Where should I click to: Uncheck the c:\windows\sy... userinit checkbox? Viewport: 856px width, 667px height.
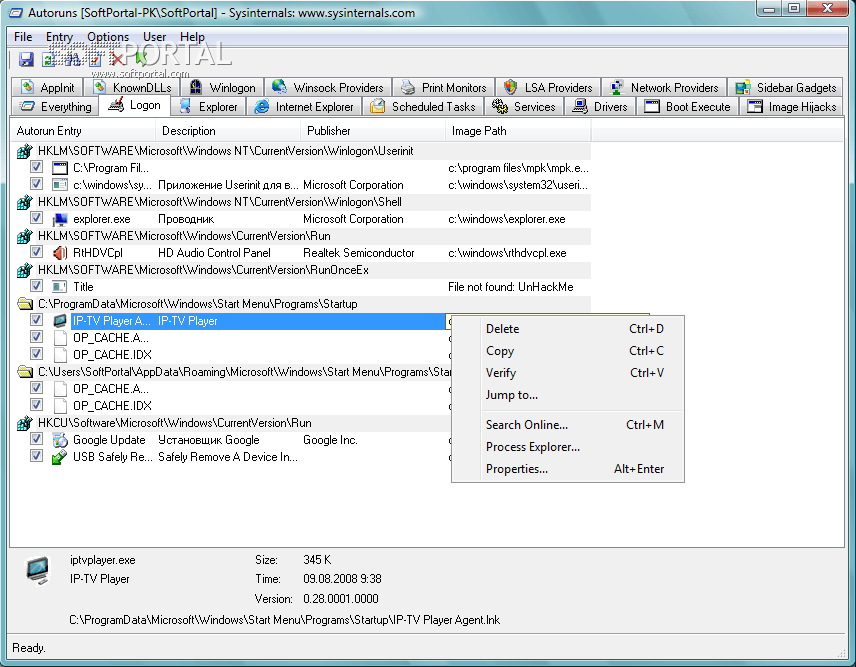click(37, 184)
